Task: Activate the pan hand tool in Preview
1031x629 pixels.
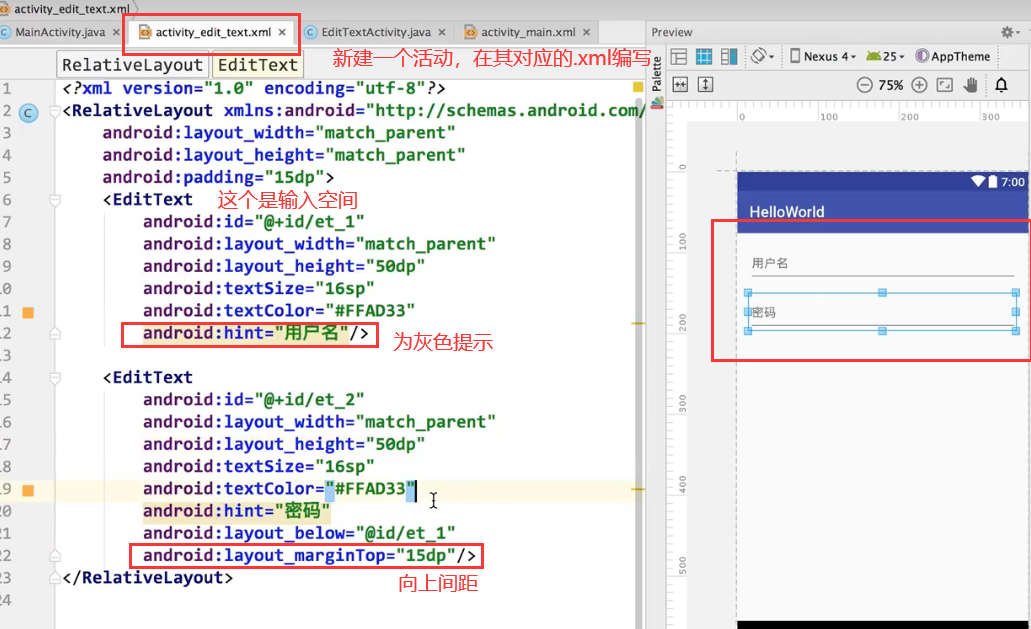Action: click(970, 84)
